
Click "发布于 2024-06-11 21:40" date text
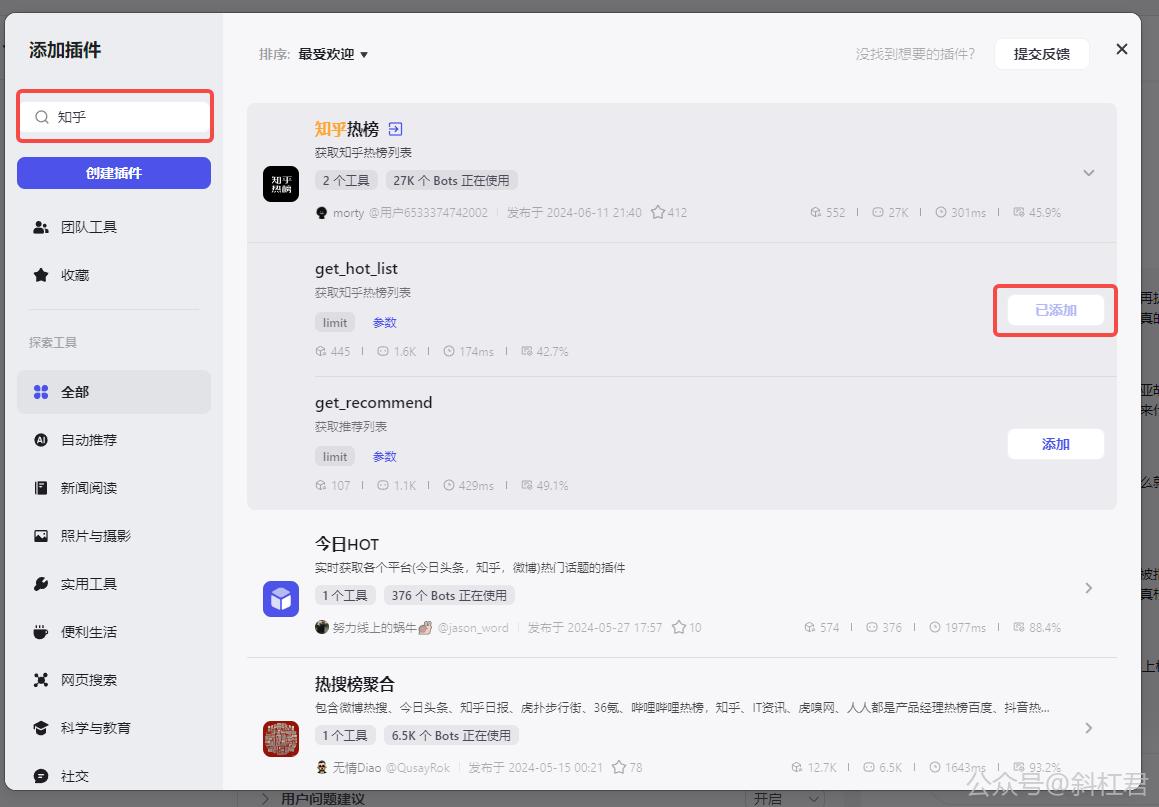[x=574, y=213]
